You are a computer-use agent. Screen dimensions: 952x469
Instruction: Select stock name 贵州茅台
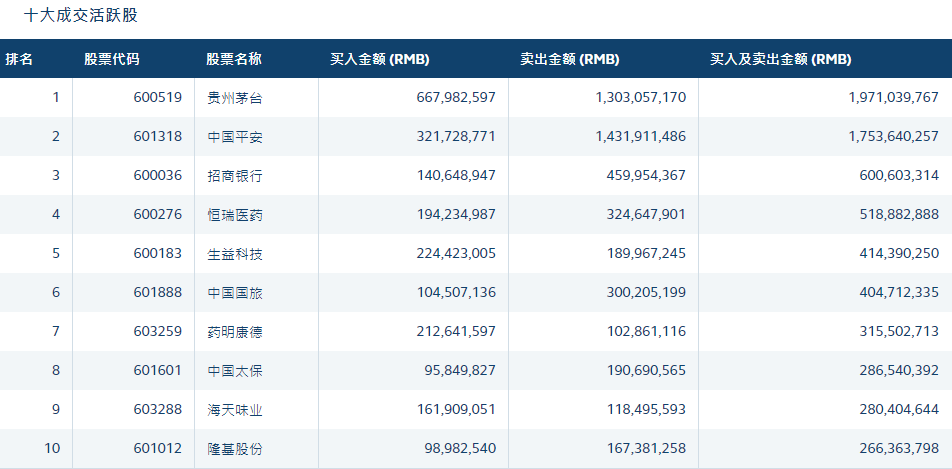pyautogui.click(x=234, y=98)
